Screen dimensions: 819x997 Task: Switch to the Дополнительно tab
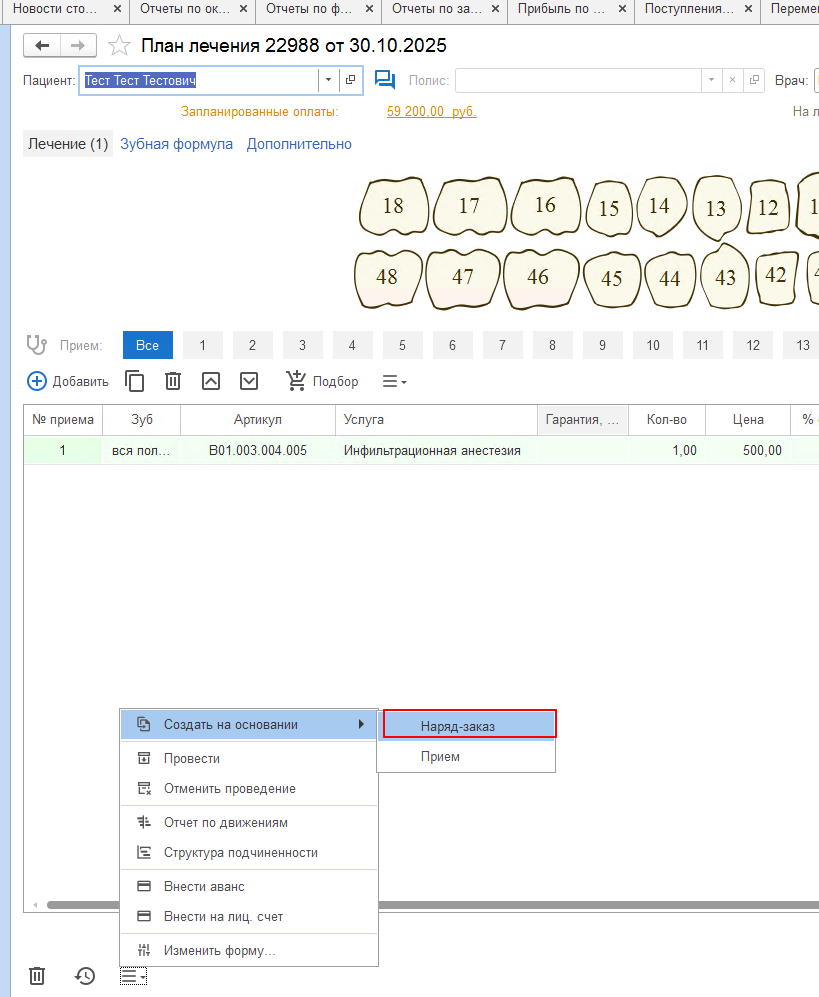(x=299, y=144)
